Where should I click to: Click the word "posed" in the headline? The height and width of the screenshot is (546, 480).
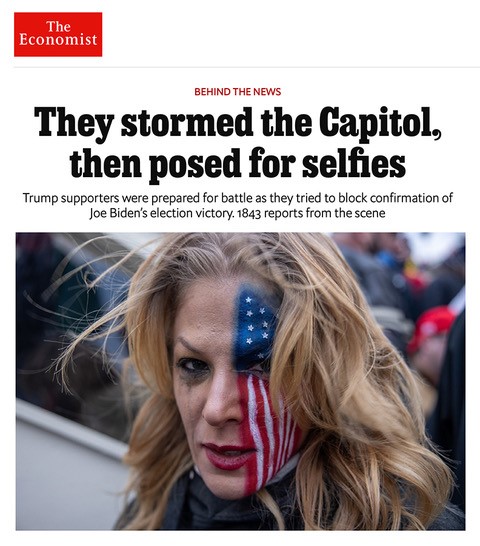pyautogui.click(x=195, y=164)
